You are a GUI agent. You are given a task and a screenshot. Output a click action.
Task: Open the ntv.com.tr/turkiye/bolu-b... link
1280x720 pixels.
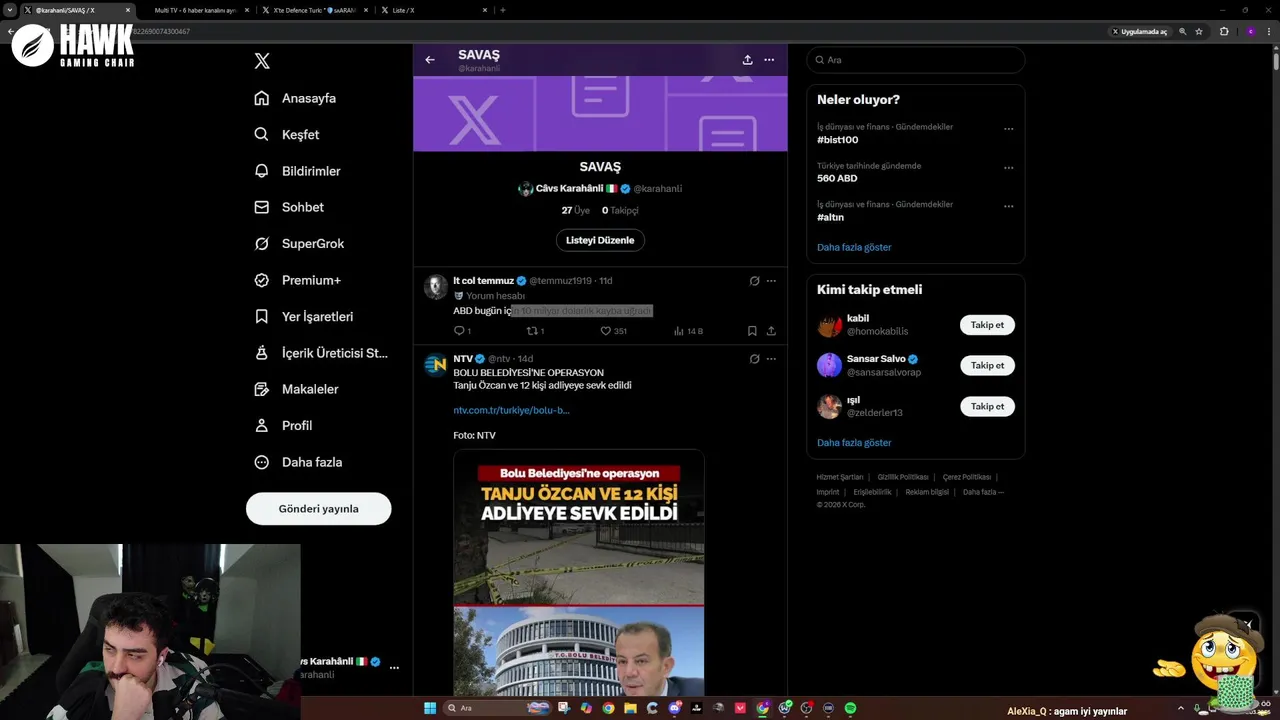511,410
